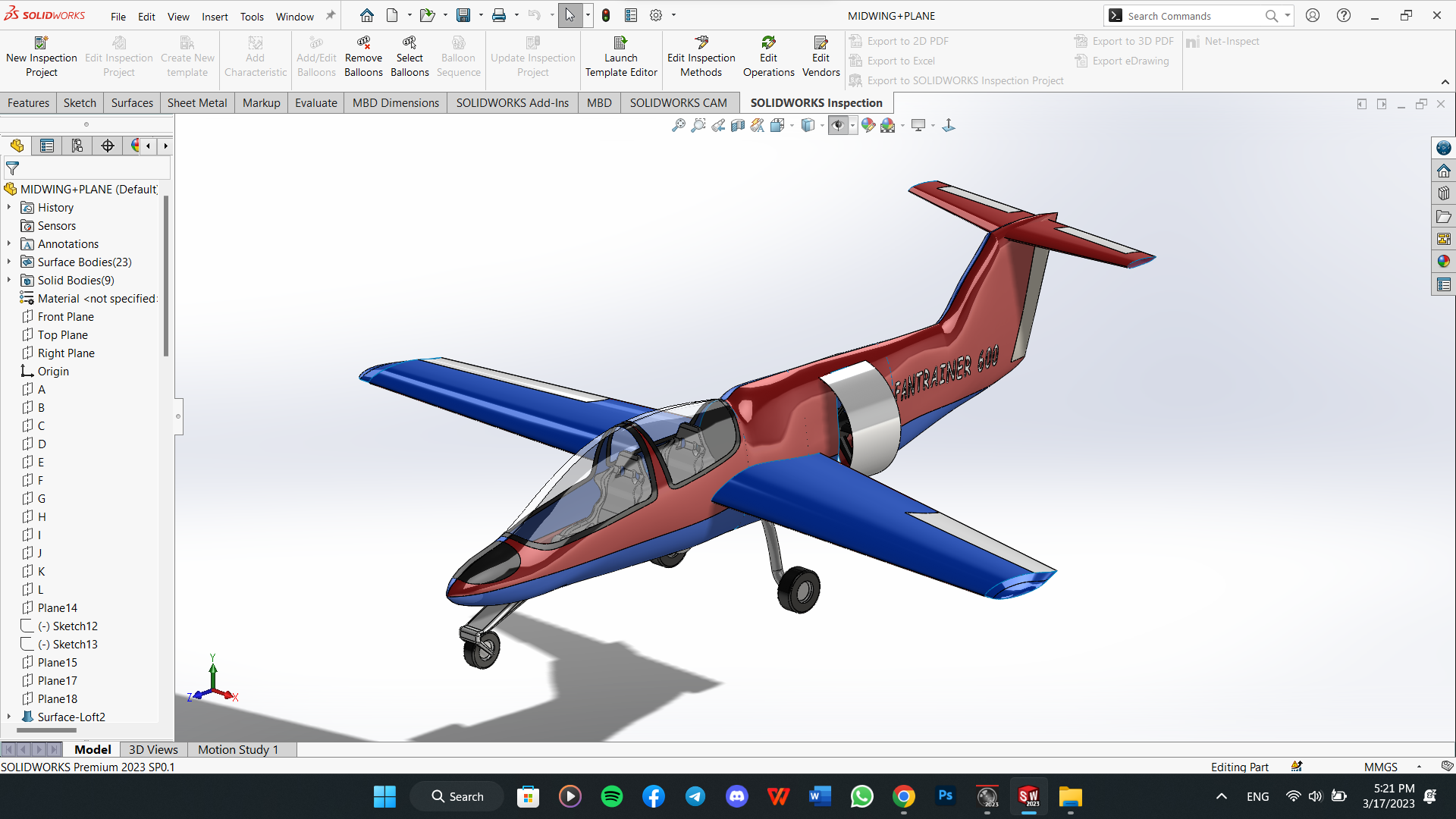
Task: Switch to the Evaluate tab
Action: [x=315, y=102]
